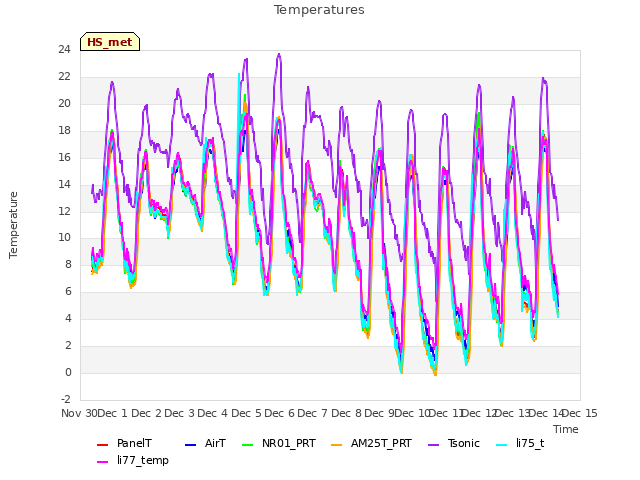This screenshot has width=640, height=480.
Task: Click the Dec 15 x-axis tick label
Action: [580, 413]
